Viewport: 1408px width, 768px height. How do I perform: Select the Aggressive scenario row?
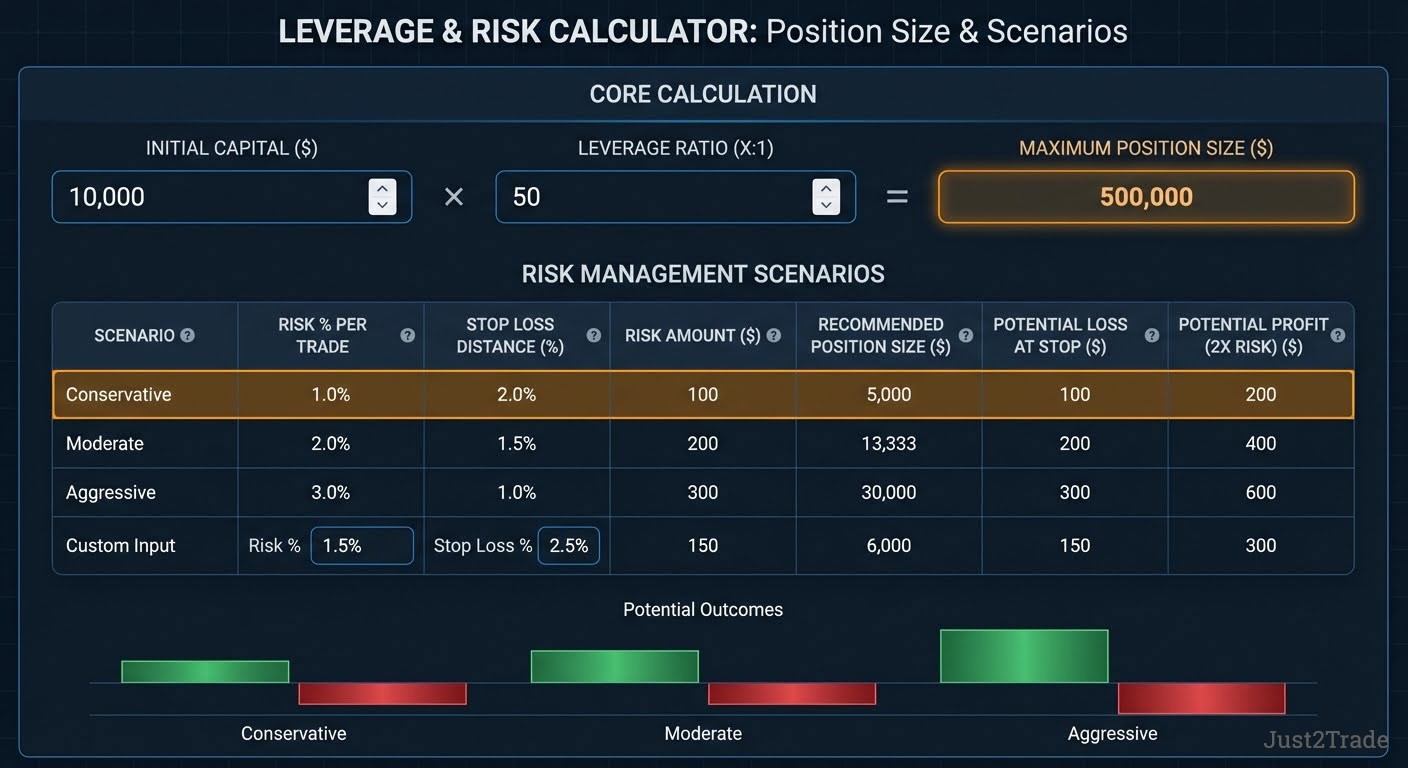(702, 493)
